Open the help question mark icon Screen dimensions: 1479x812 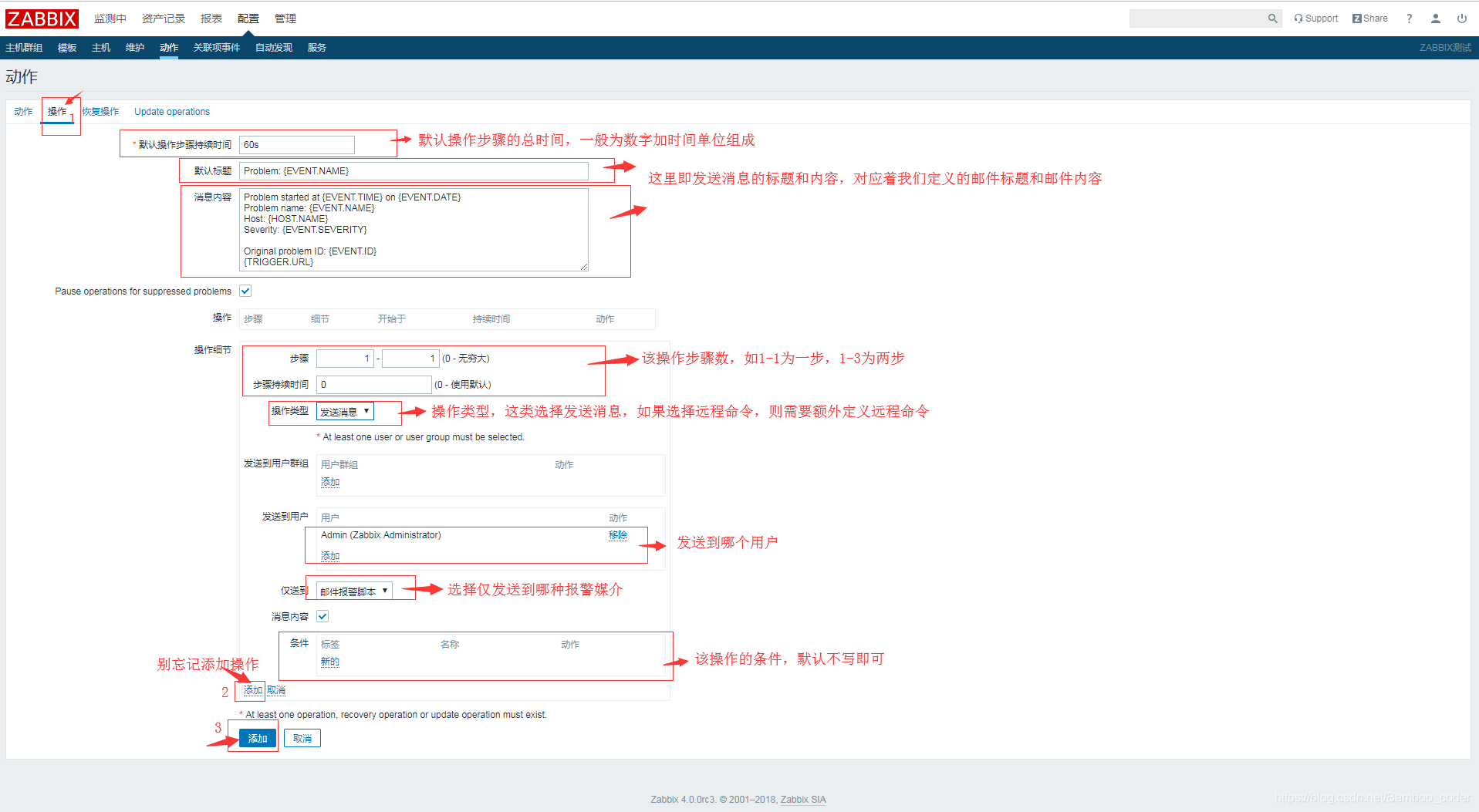coord(1409,19)
